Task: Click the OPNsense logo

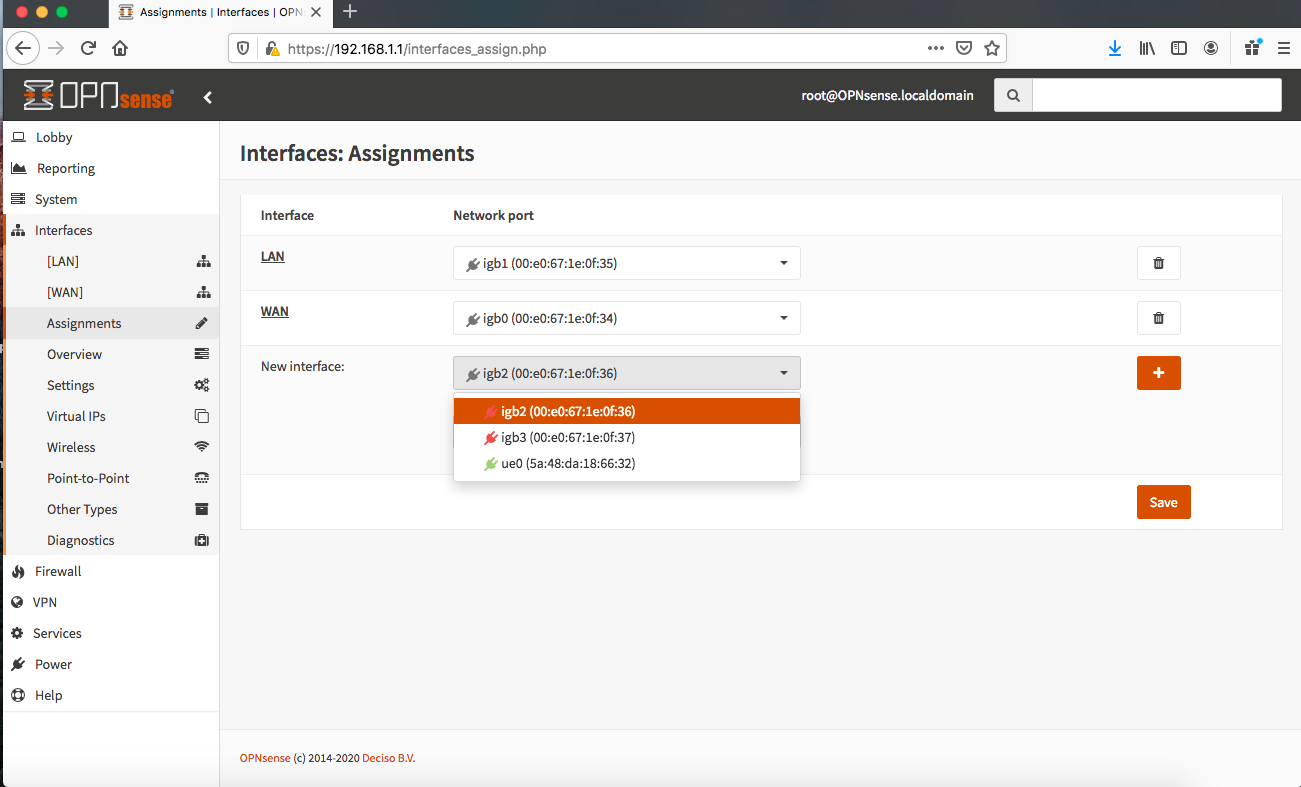Action: click(98, 96)
